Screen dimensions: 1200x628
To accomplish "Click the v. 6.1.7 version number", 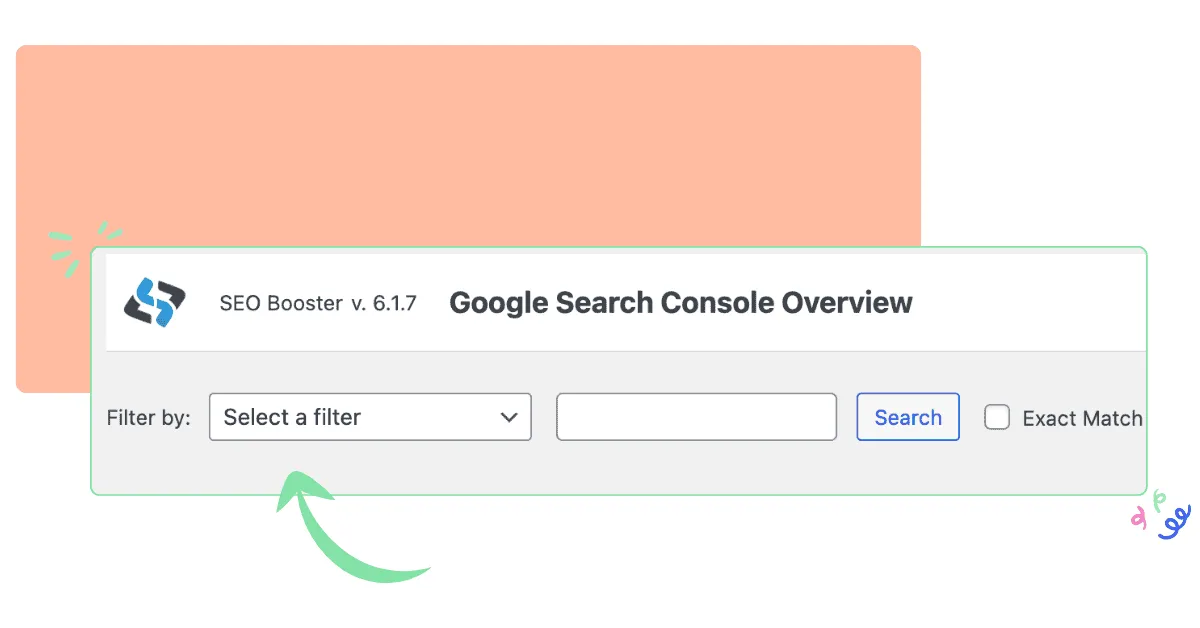I will pyautogui.click(x=384, y=303).
